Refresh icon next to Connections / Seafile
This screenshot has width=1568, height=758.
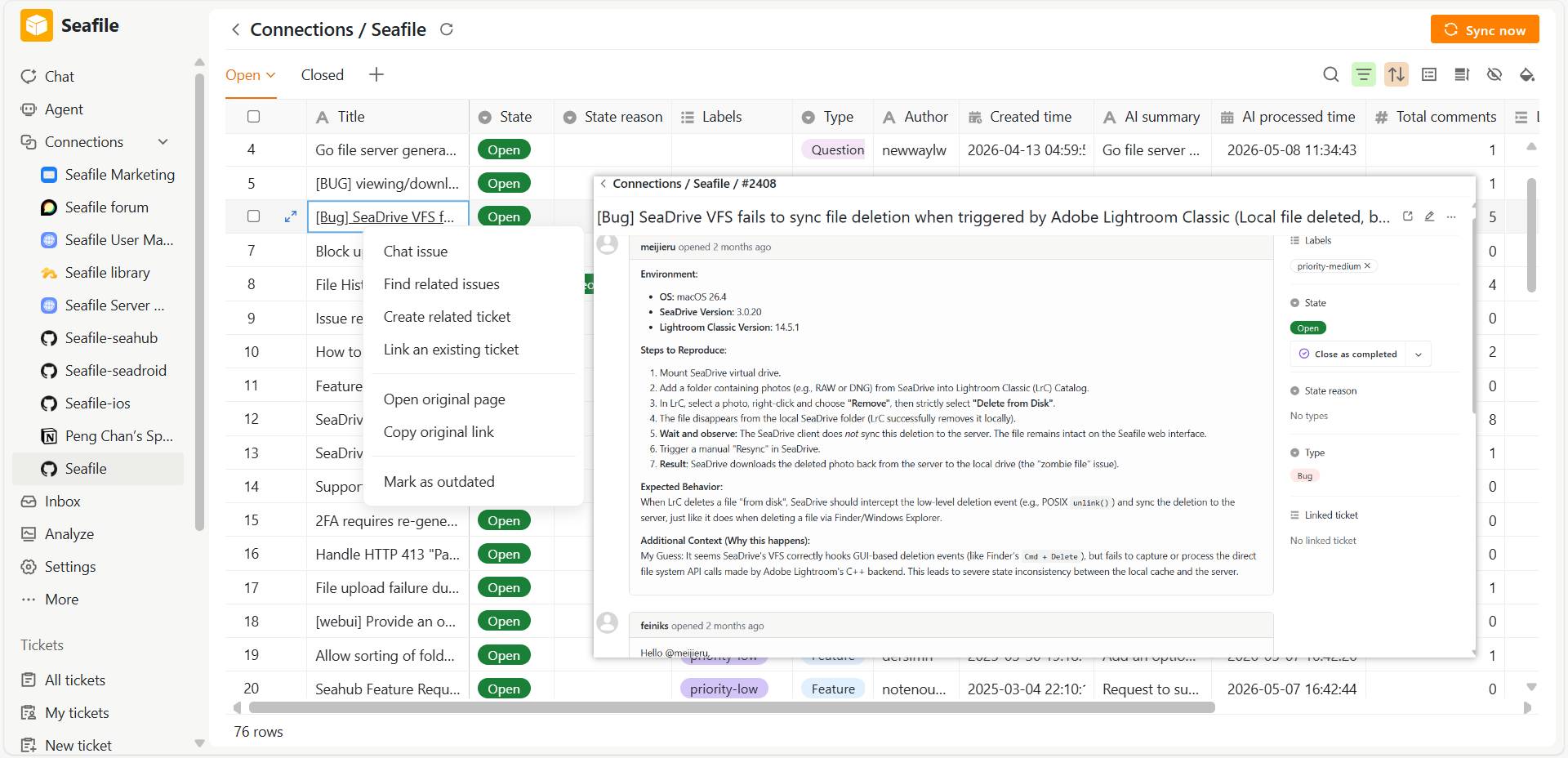tap(447, 29)
